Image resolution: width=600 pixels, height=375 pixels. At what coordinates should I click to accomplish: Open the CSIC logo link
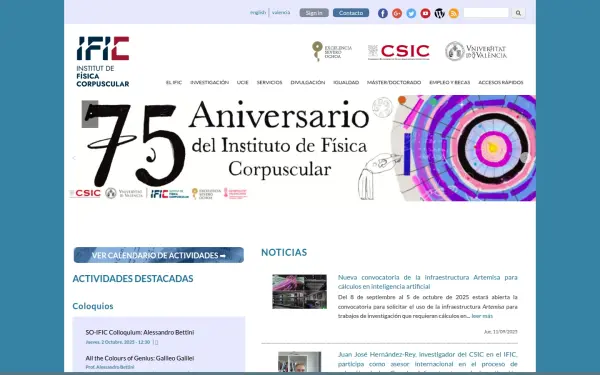[x=398, y=52]
